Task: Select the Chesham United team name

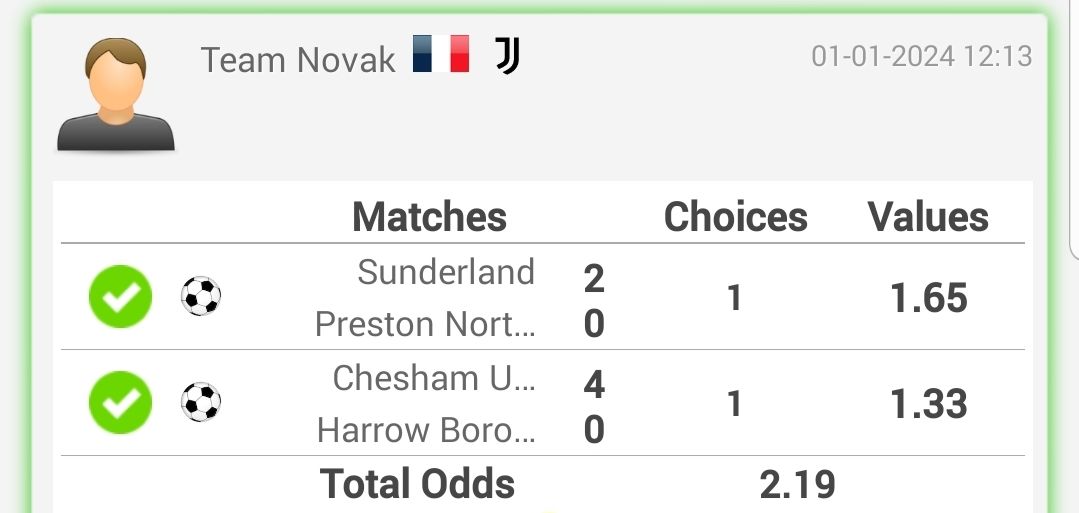Action: point(434,378)
